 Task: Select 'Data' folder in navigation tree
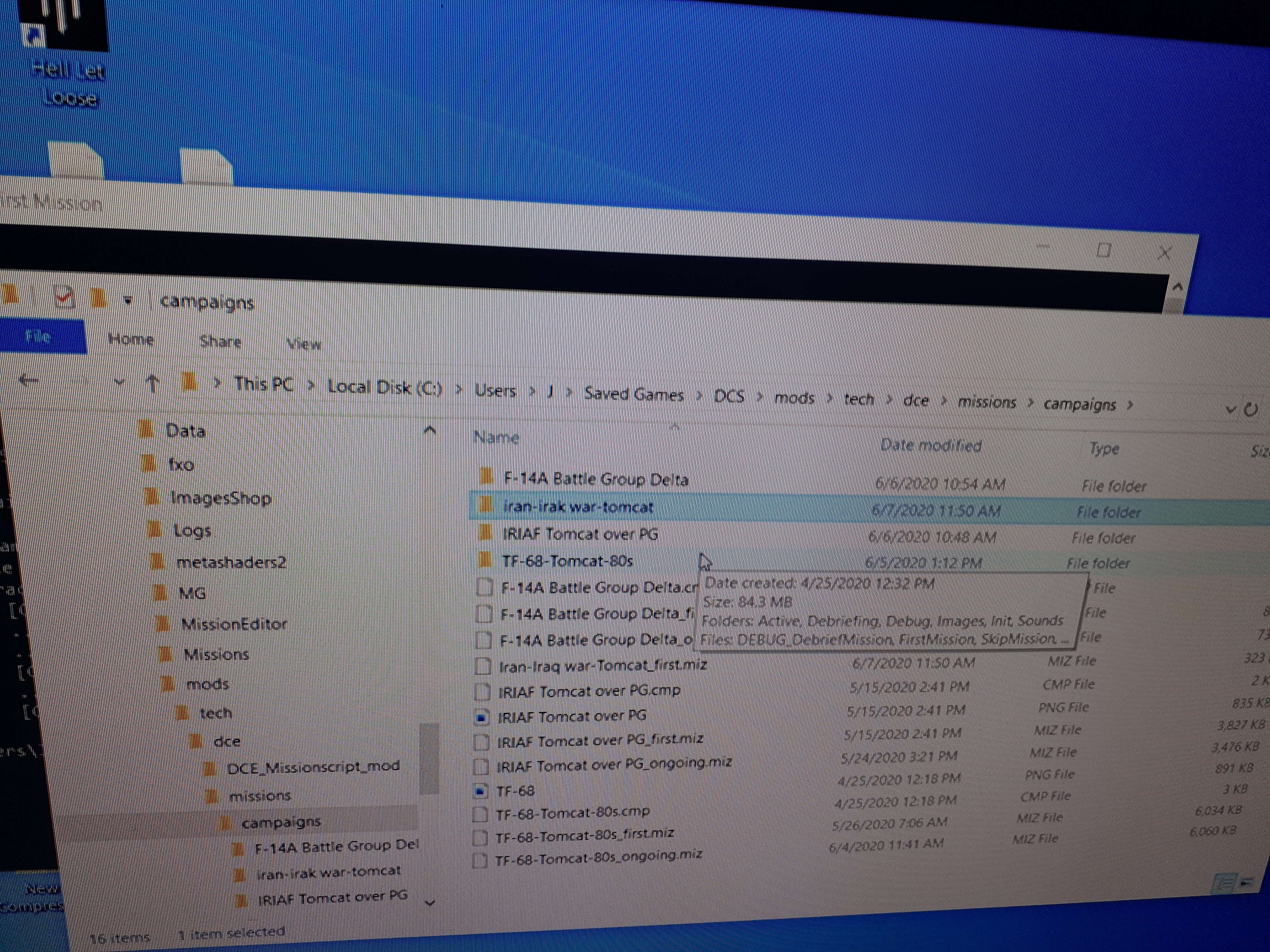(x=185, y=431)
